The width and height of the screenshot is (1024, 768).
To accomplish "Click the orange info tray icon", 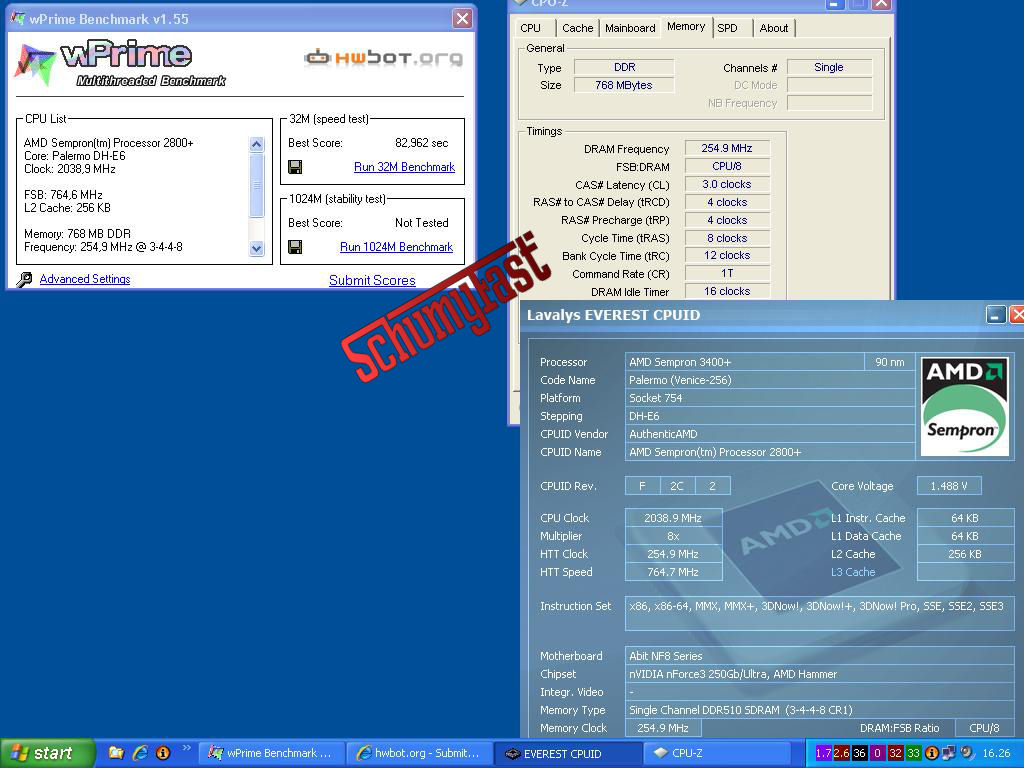I will pos(932,753).
